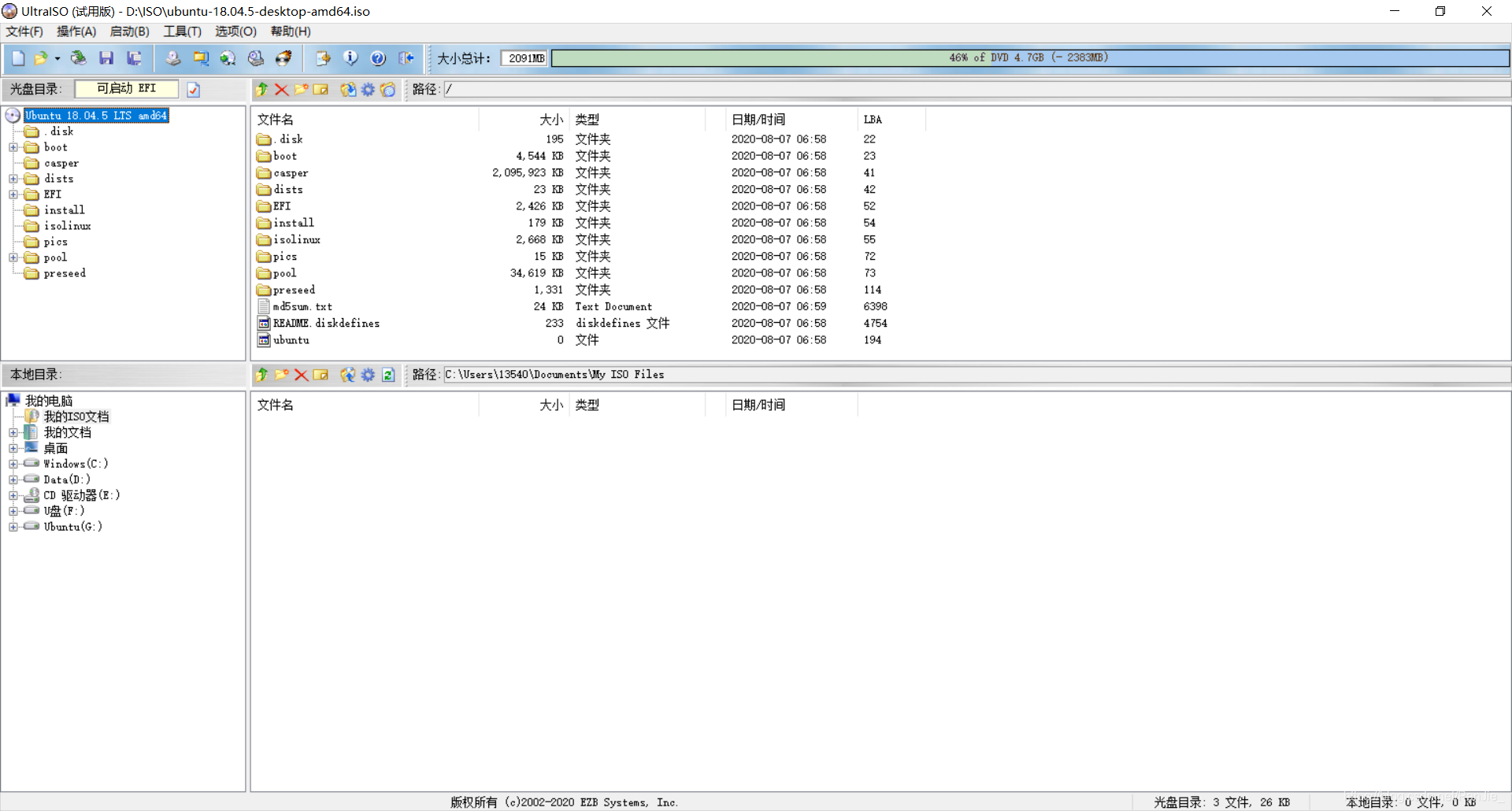Expand 我的文档 in local tree

[13, 432]
